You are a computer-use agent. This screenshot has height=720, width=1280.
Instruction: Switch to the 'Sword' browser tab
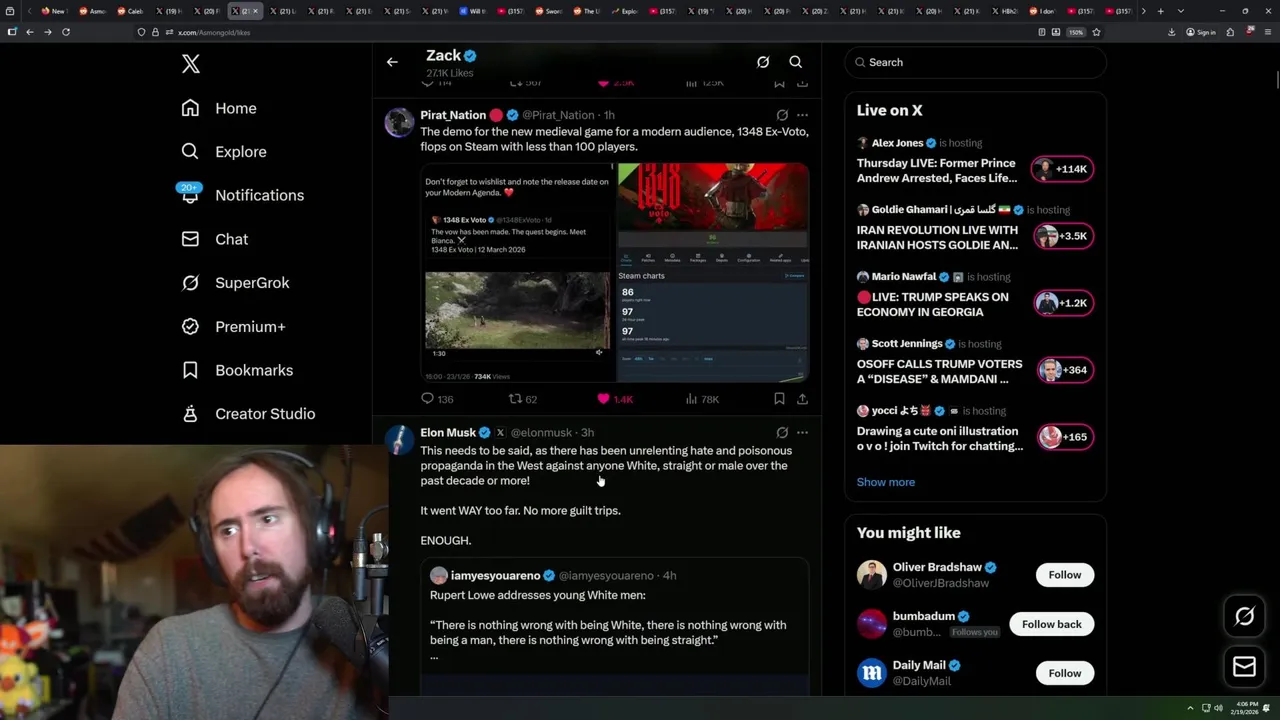pyautogui.click(x=549, y=11)
